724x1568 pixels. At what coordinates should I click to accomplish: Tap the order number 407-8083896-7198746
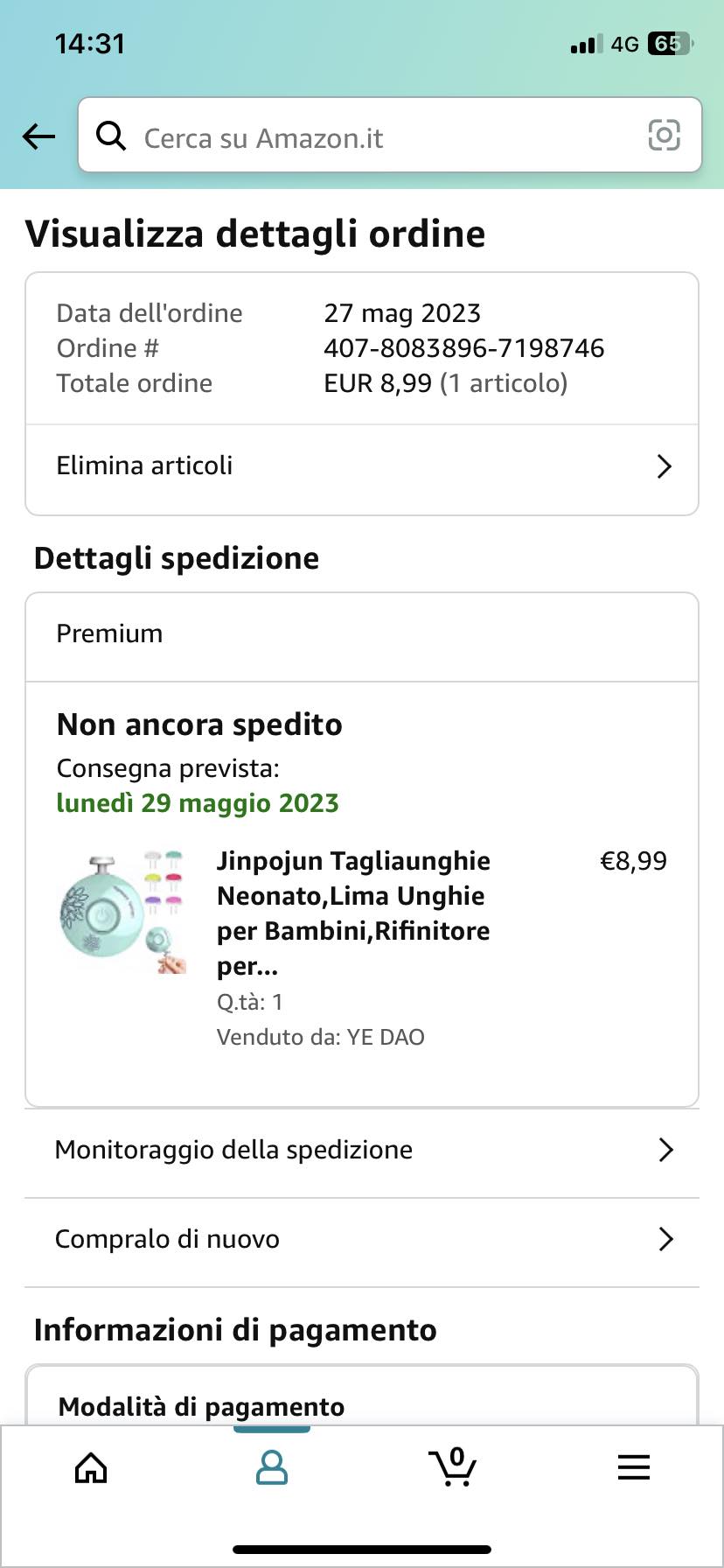click(x=463, y=348)
